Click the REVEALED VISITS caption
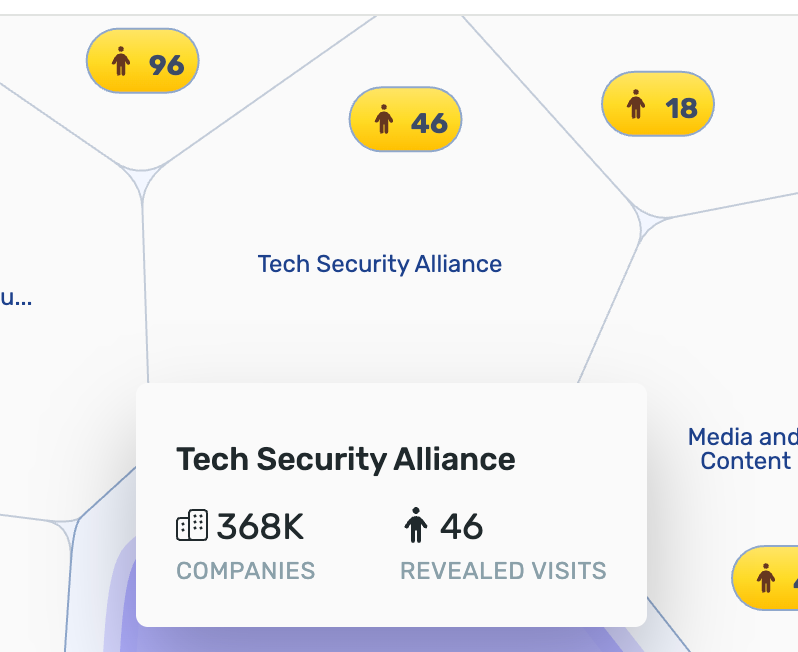Image resolution: width=798 pixels, height=652 pixels. (503, 571)
